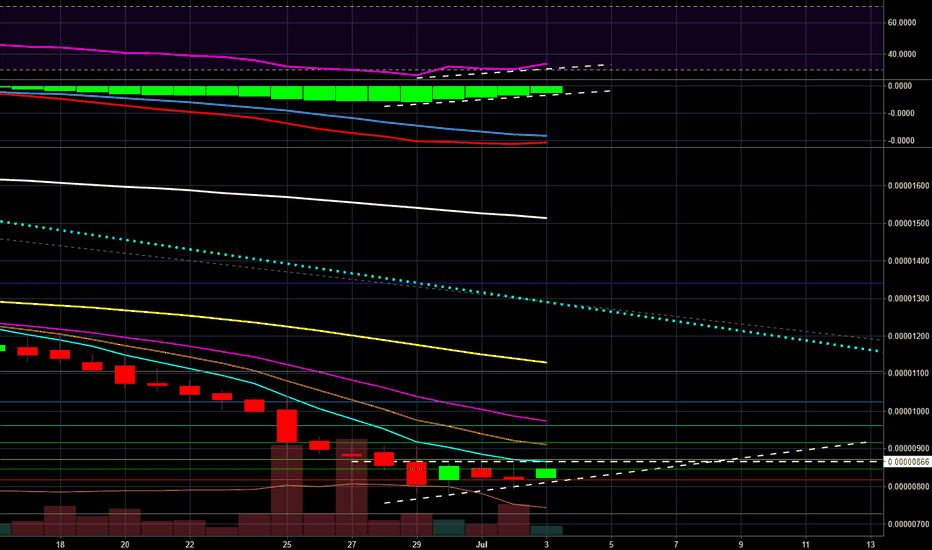Click the 0.00000700 price axis label
Image resolution: width=932 pixels, height=550 pixels.
tap(908, 524)
